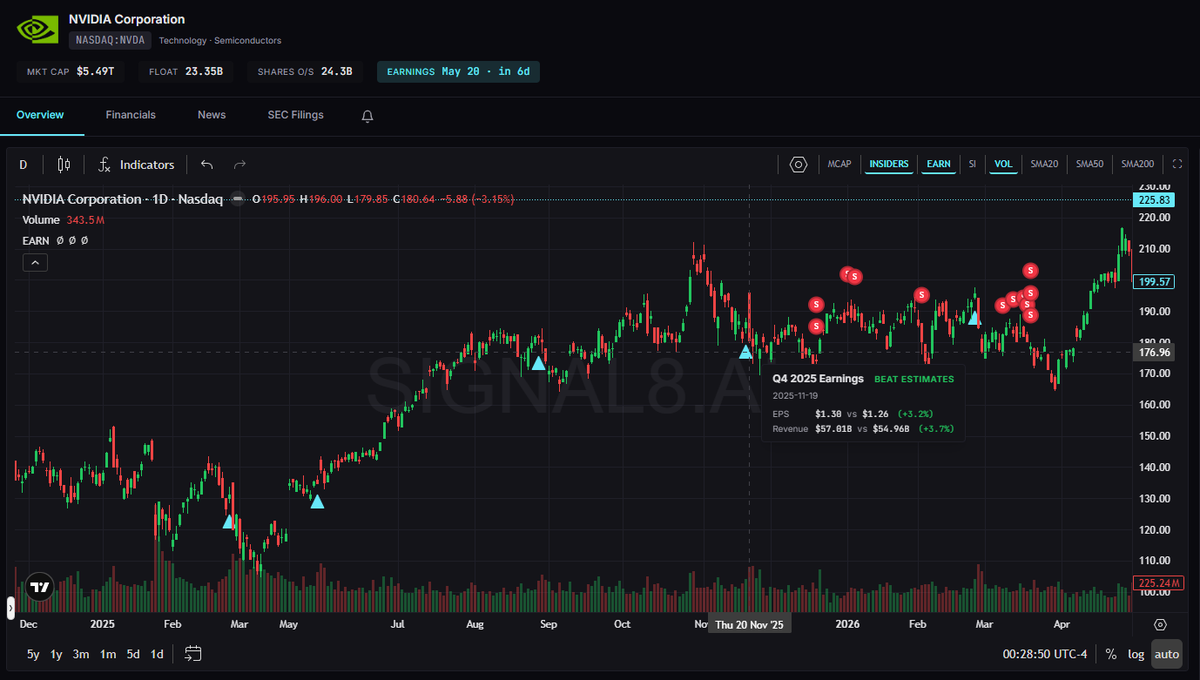Enable the SMA50 moving average

click(x=1089, y=164)
